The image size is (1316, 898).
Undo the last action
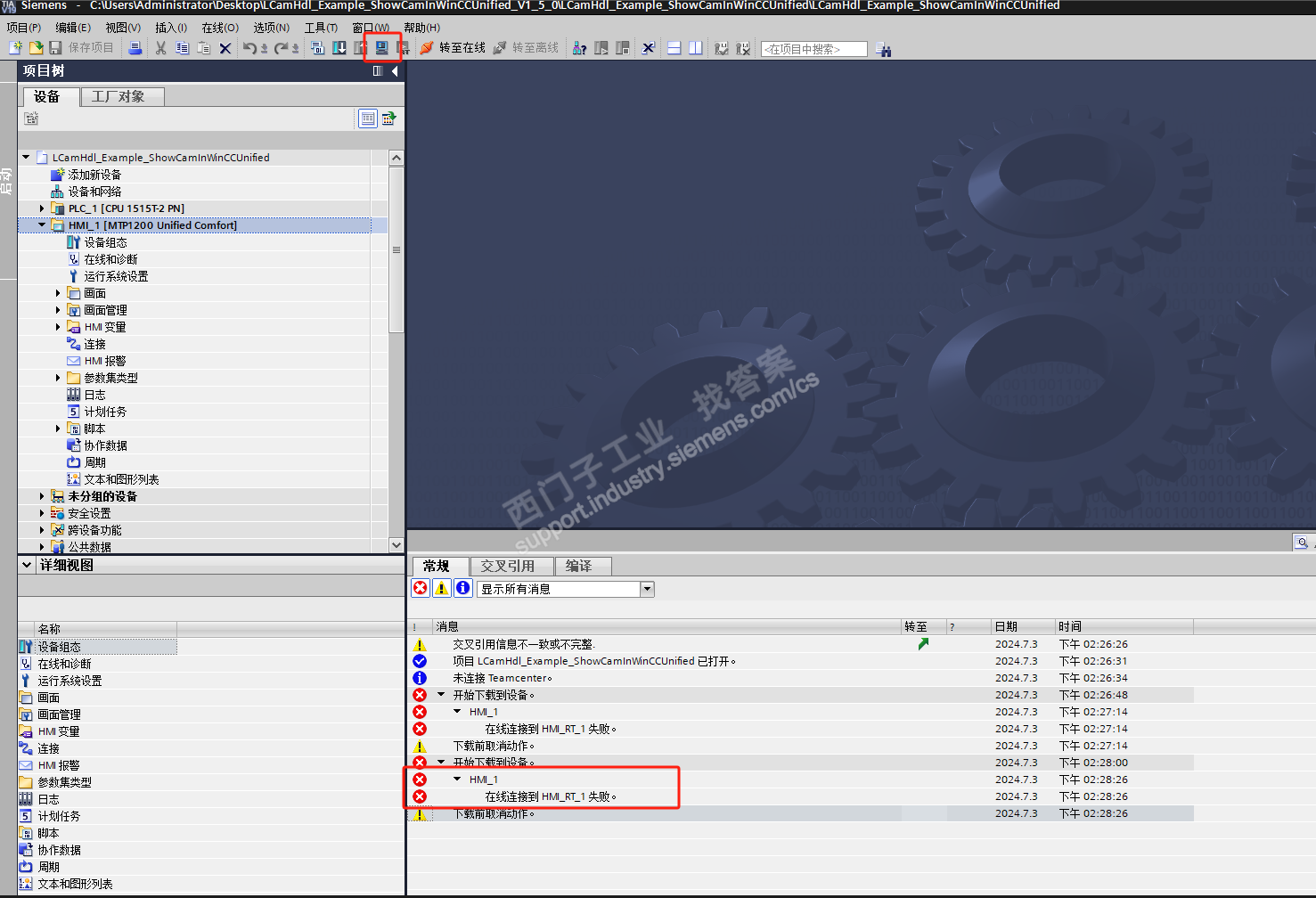pos(249,48)
